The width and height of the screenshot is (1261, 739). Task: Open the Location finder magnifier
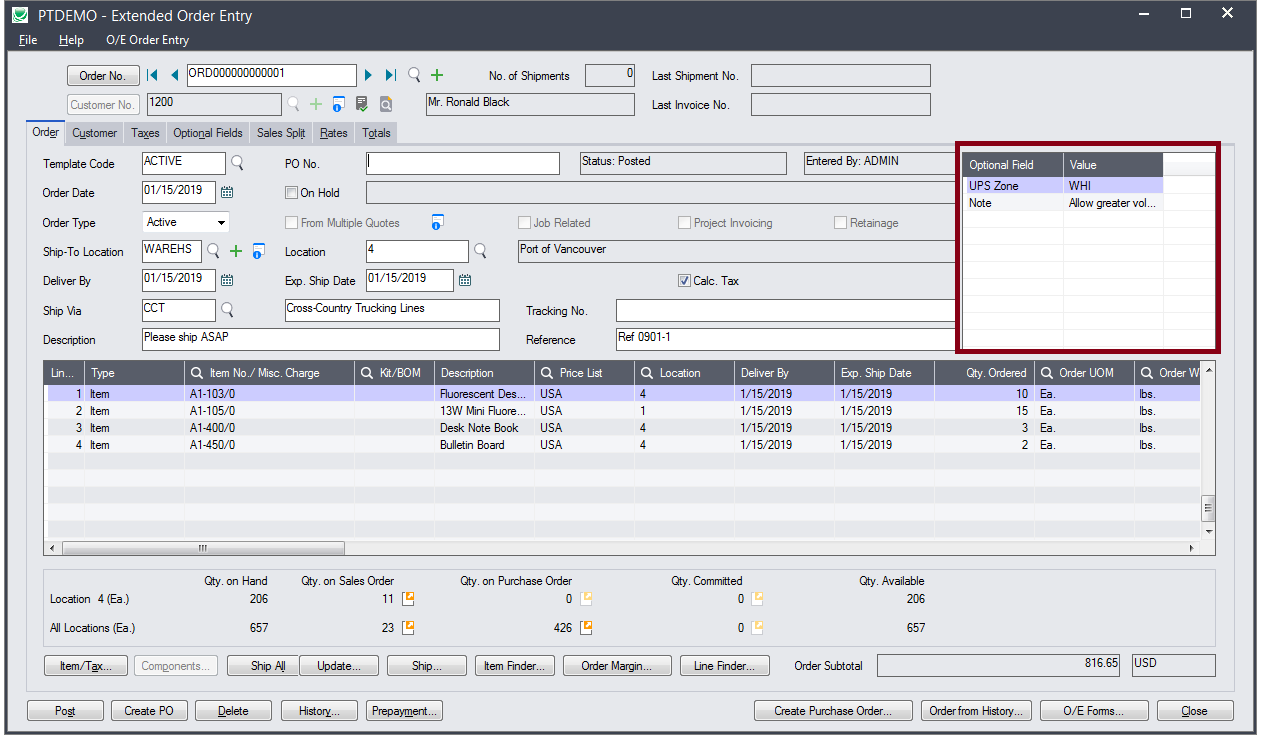(x=480, y=251)
